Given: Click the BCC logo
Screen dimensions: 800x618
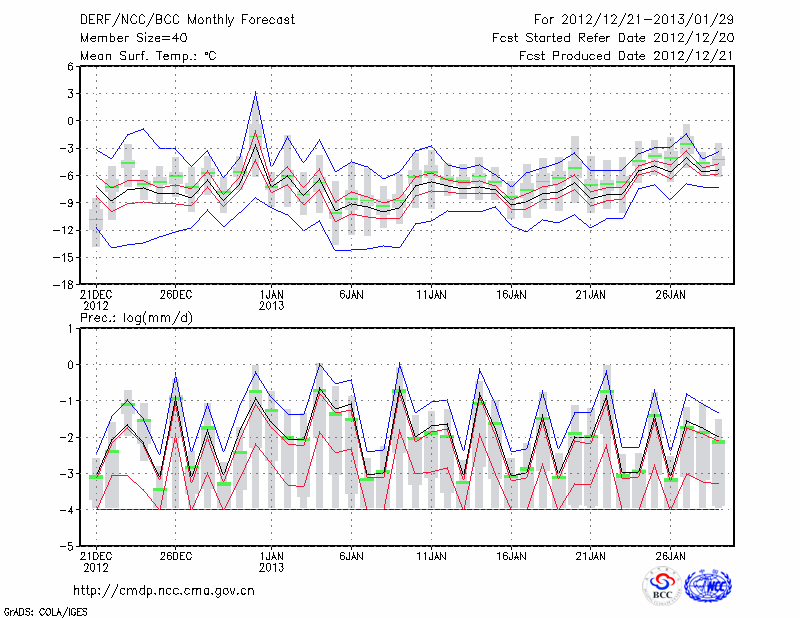Looking at the screenshot, I should point(662,586).
